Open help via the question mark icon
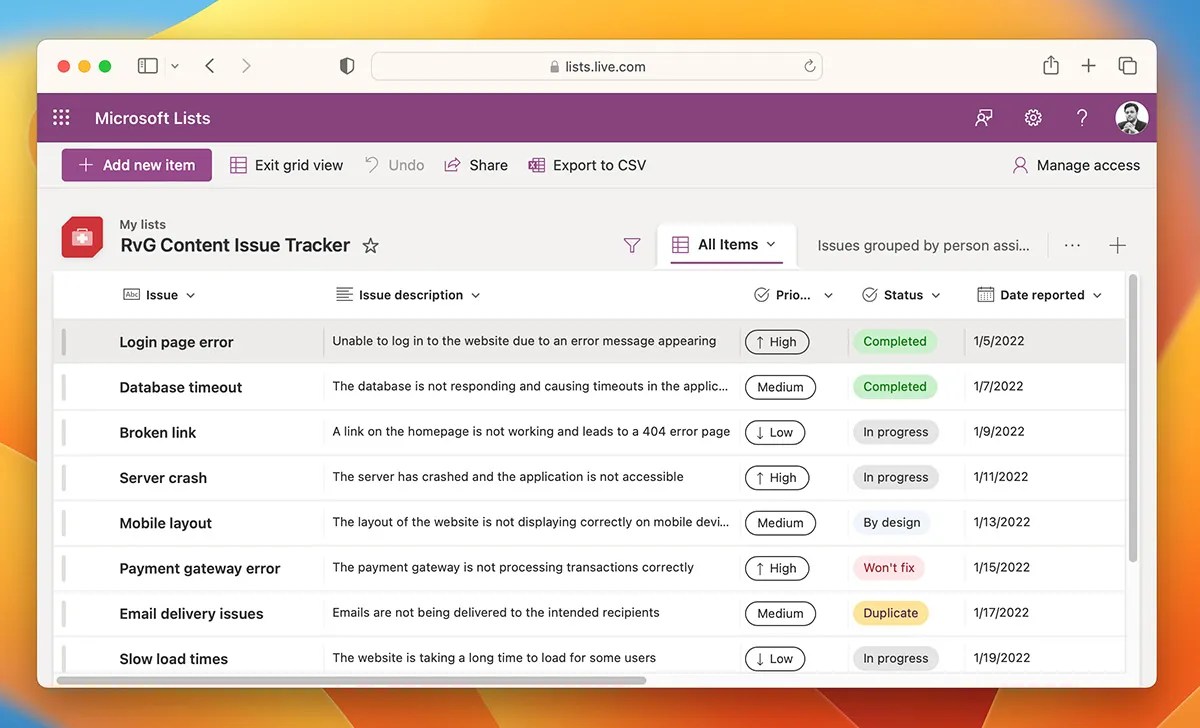 coord(1082,117)
